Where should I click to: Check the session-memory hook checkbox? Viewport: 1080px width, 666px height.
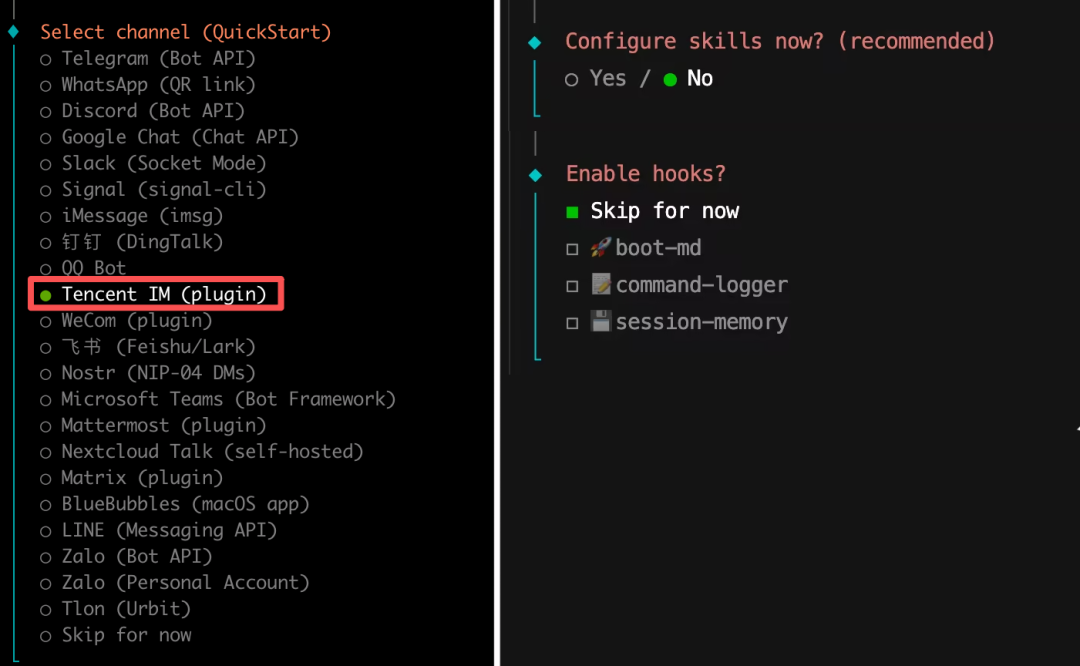[572, 323]
